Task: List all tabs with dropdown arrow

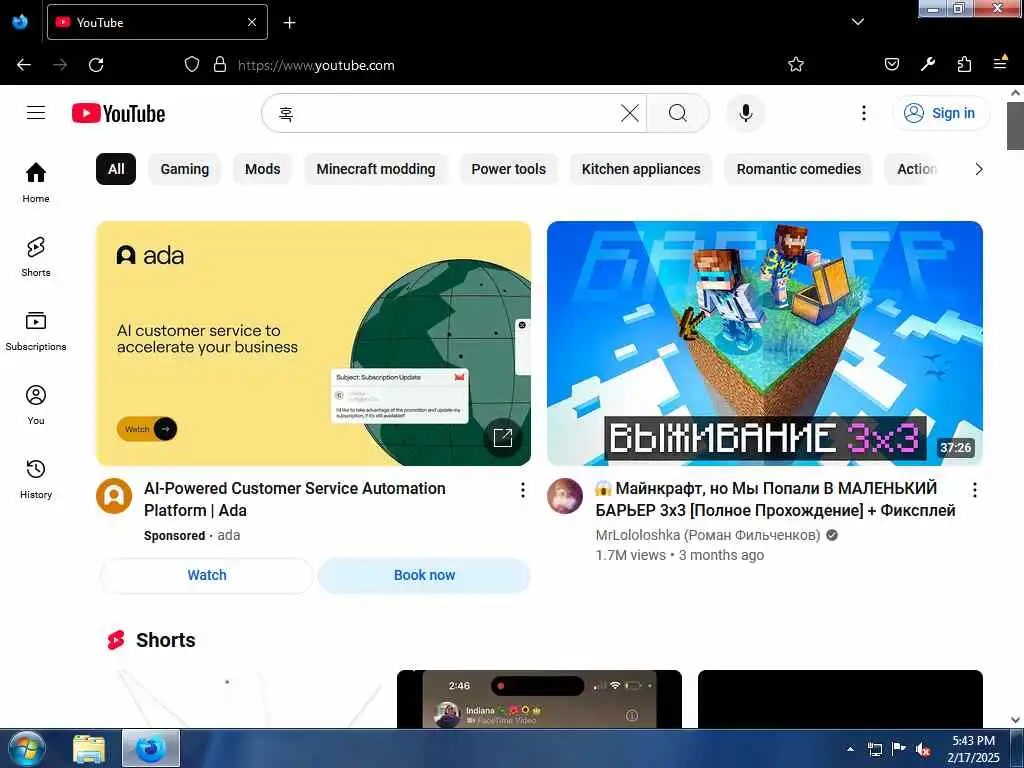Action: coord(857,22)
